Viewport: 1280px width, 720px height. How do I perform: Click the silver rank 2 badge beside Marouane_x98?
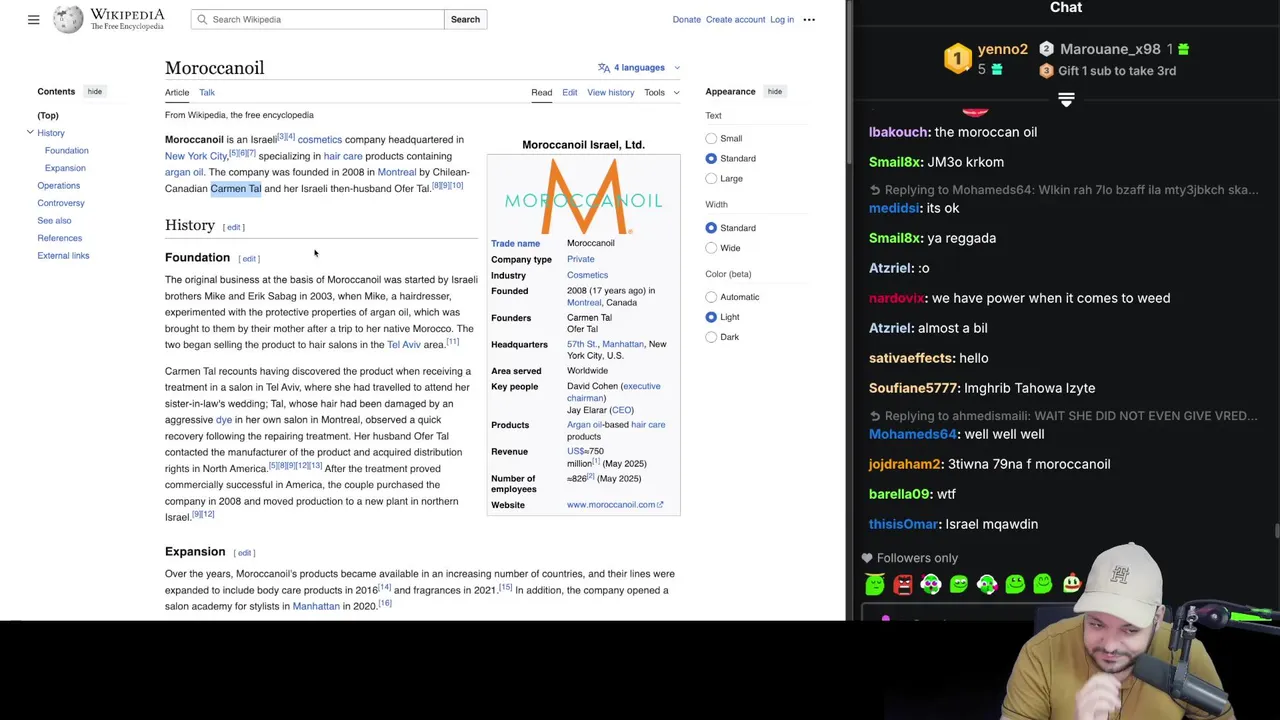(x=1046, y=49)
